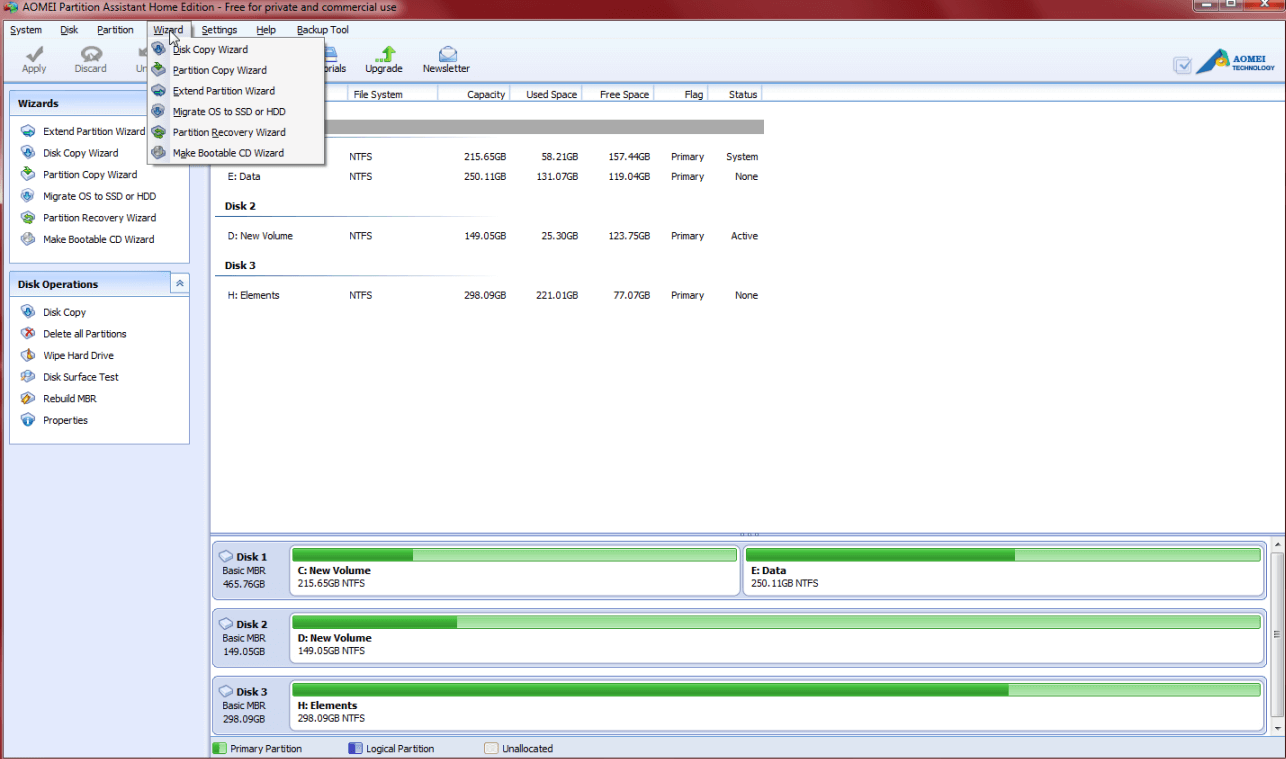Sort by Status column header
Viewport: 1286px width, 759px height.
pos(736,94)
